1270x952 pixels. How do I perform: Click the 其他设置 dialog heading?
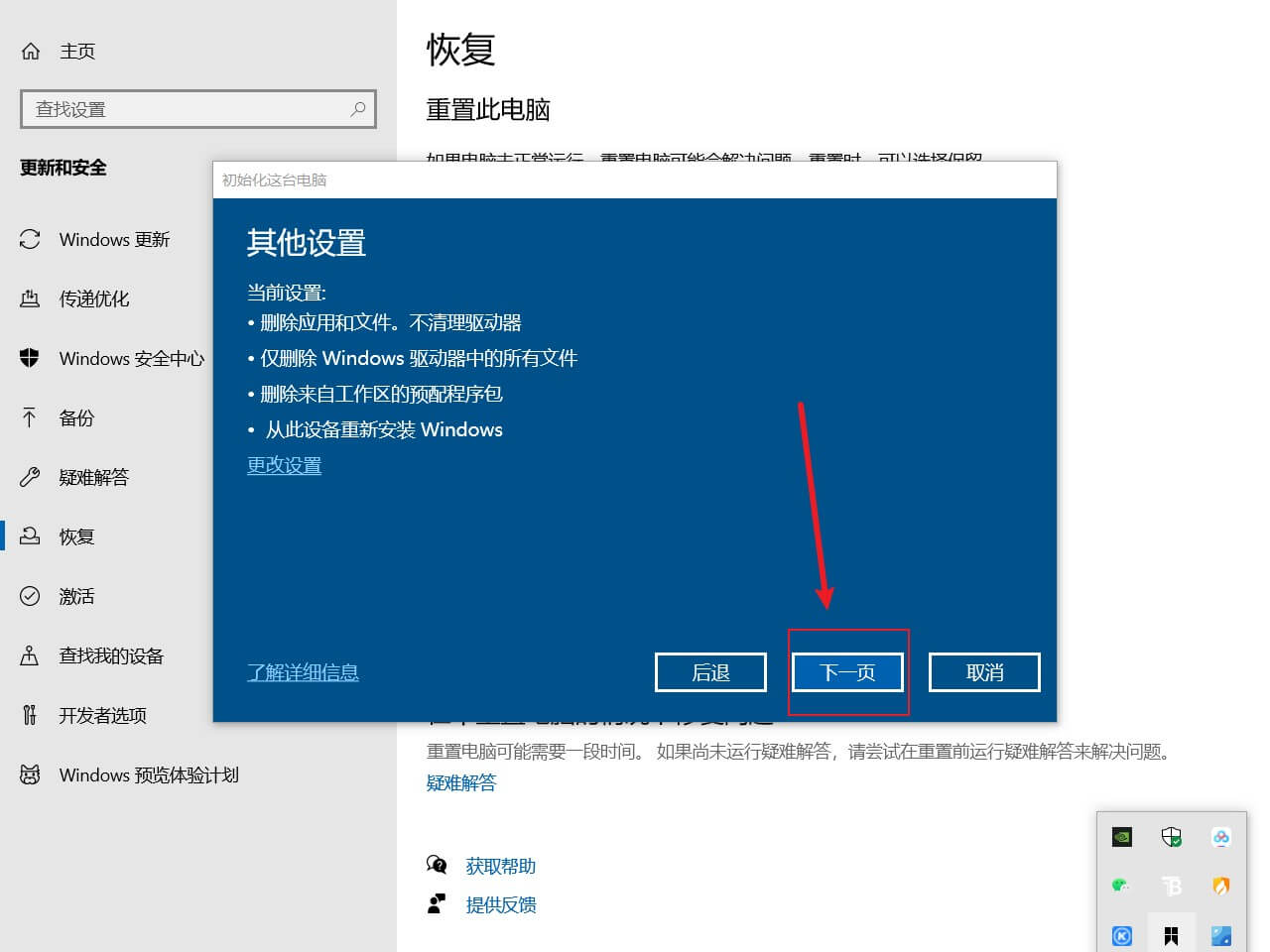307,243
